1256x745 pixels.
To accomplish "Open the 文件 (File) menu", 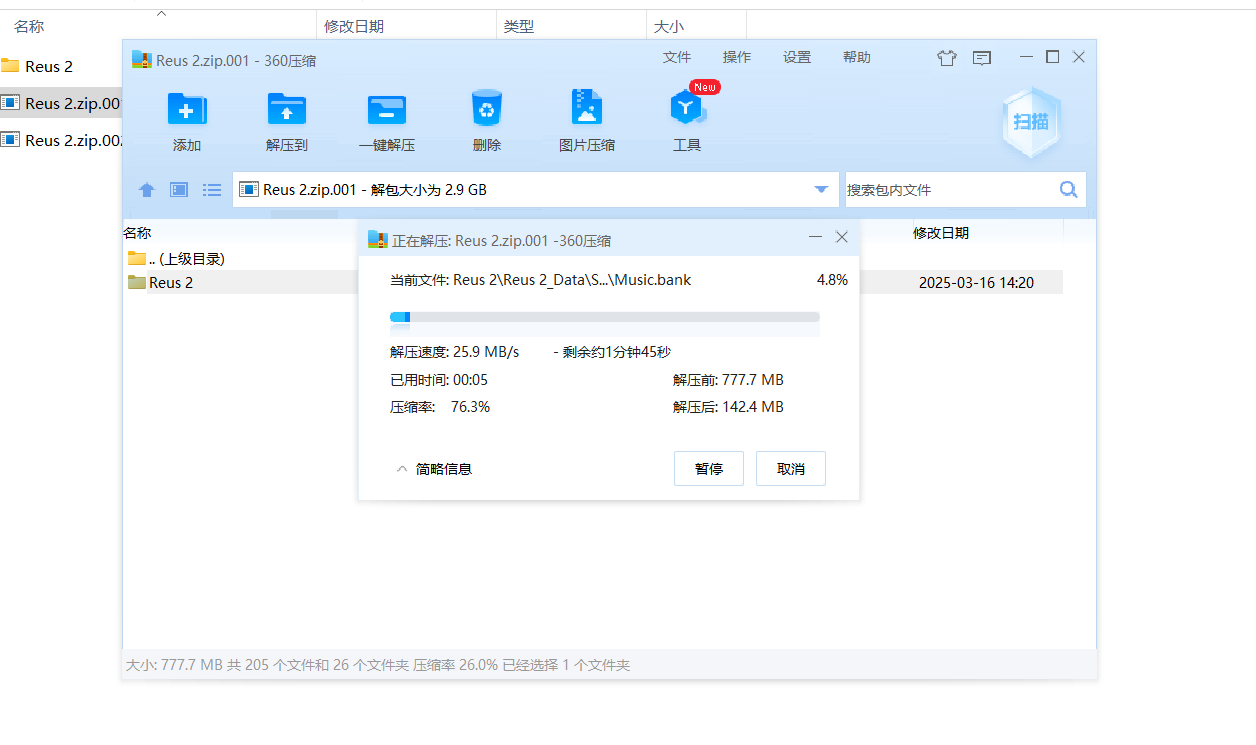I will [x=677, y=57].
